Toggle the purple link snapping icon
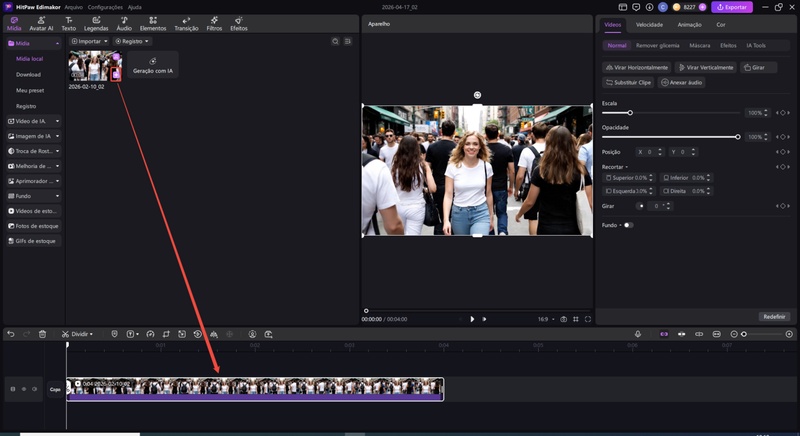Viewport: 800px width, 436px height. pos(664,334)
